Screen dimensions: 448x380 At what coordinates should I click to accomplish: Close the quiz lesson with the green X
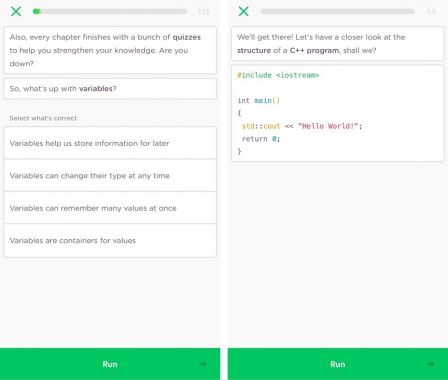click(x=16, y=11)
